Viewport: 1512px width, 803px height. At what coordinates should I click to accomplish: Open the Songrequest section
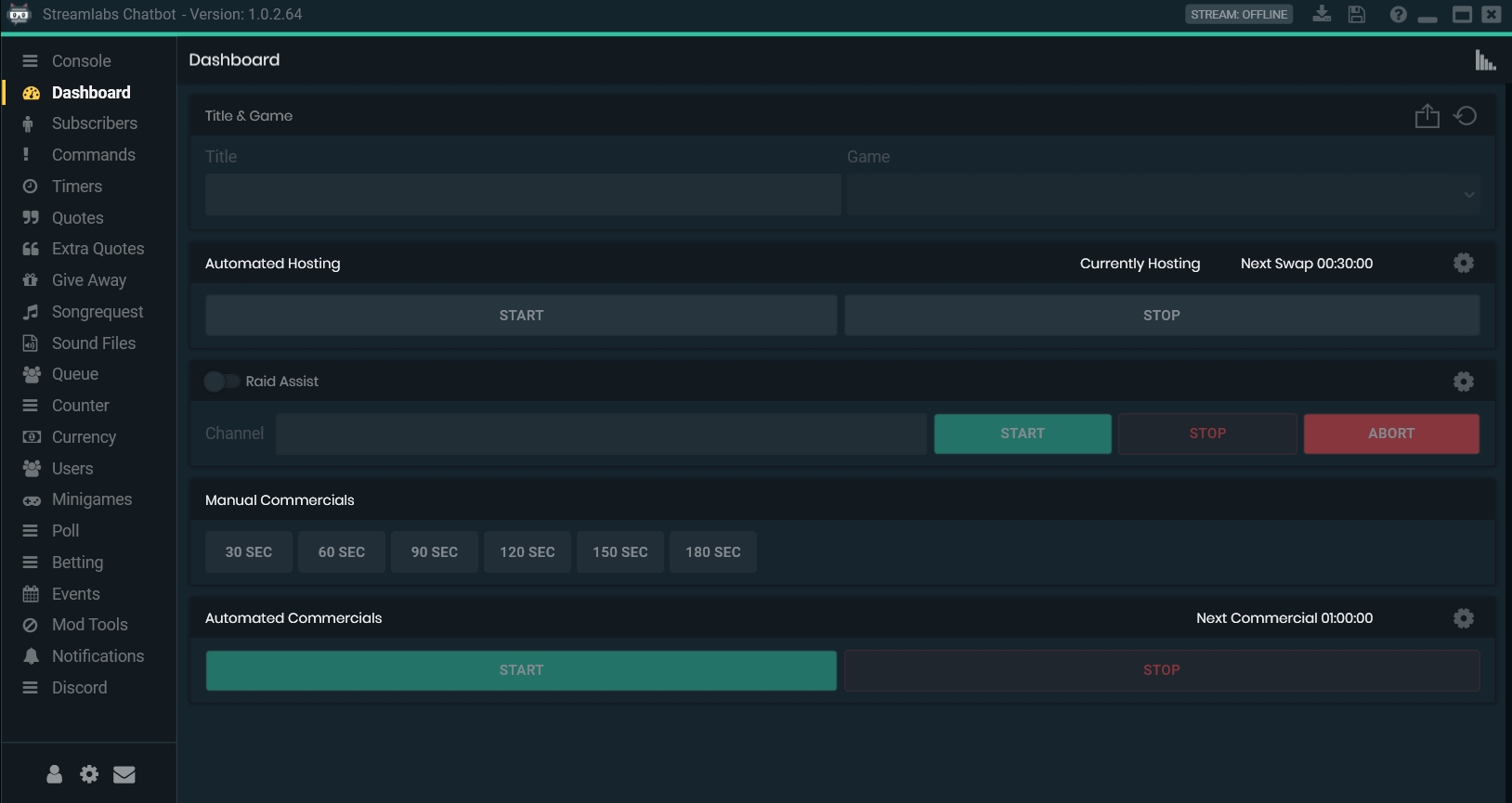97,312
